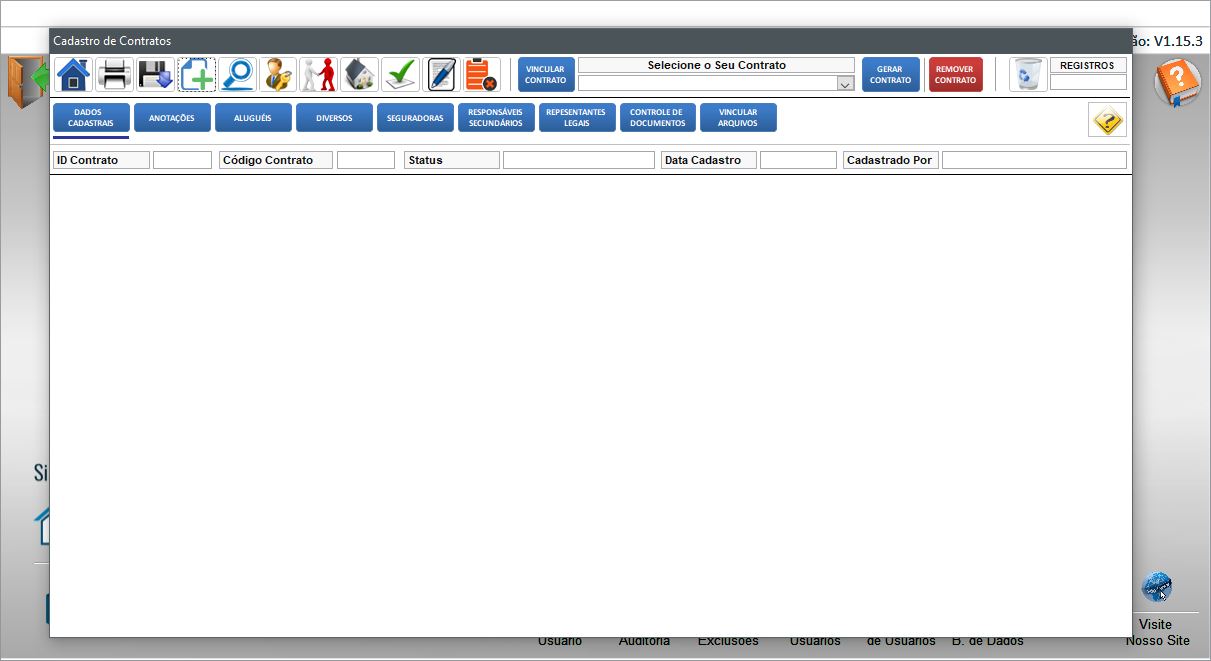Screen dimensions: 1211x661
Task: Add new contract with the plus document icon
Action: pyautogui.click(x=197, y=75)
